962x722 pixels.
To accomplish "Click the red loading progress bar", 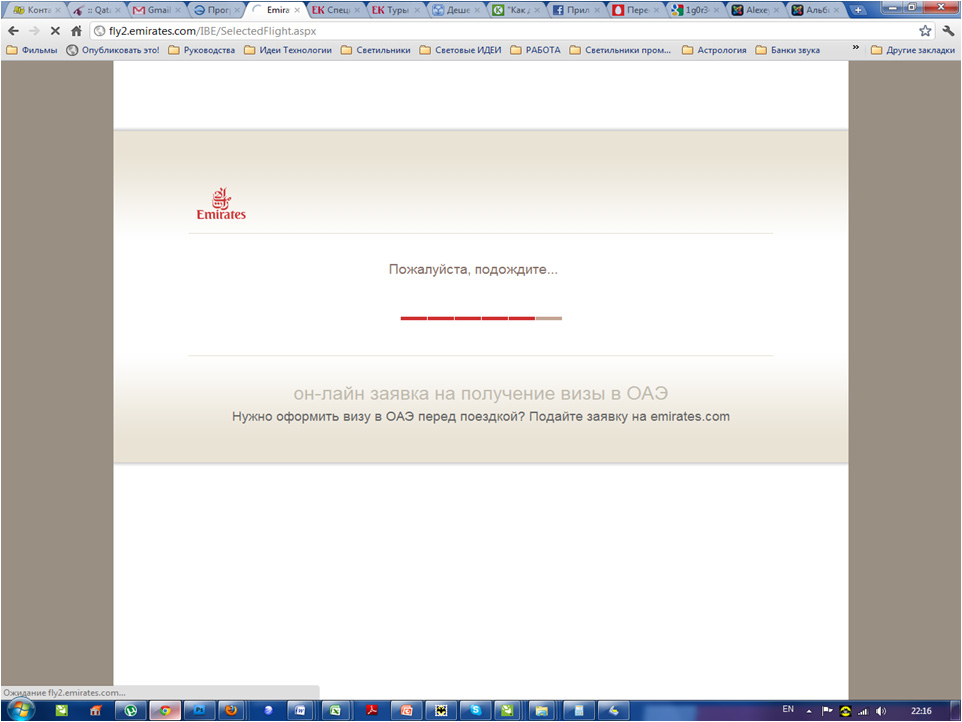I will tap(481, 318).
